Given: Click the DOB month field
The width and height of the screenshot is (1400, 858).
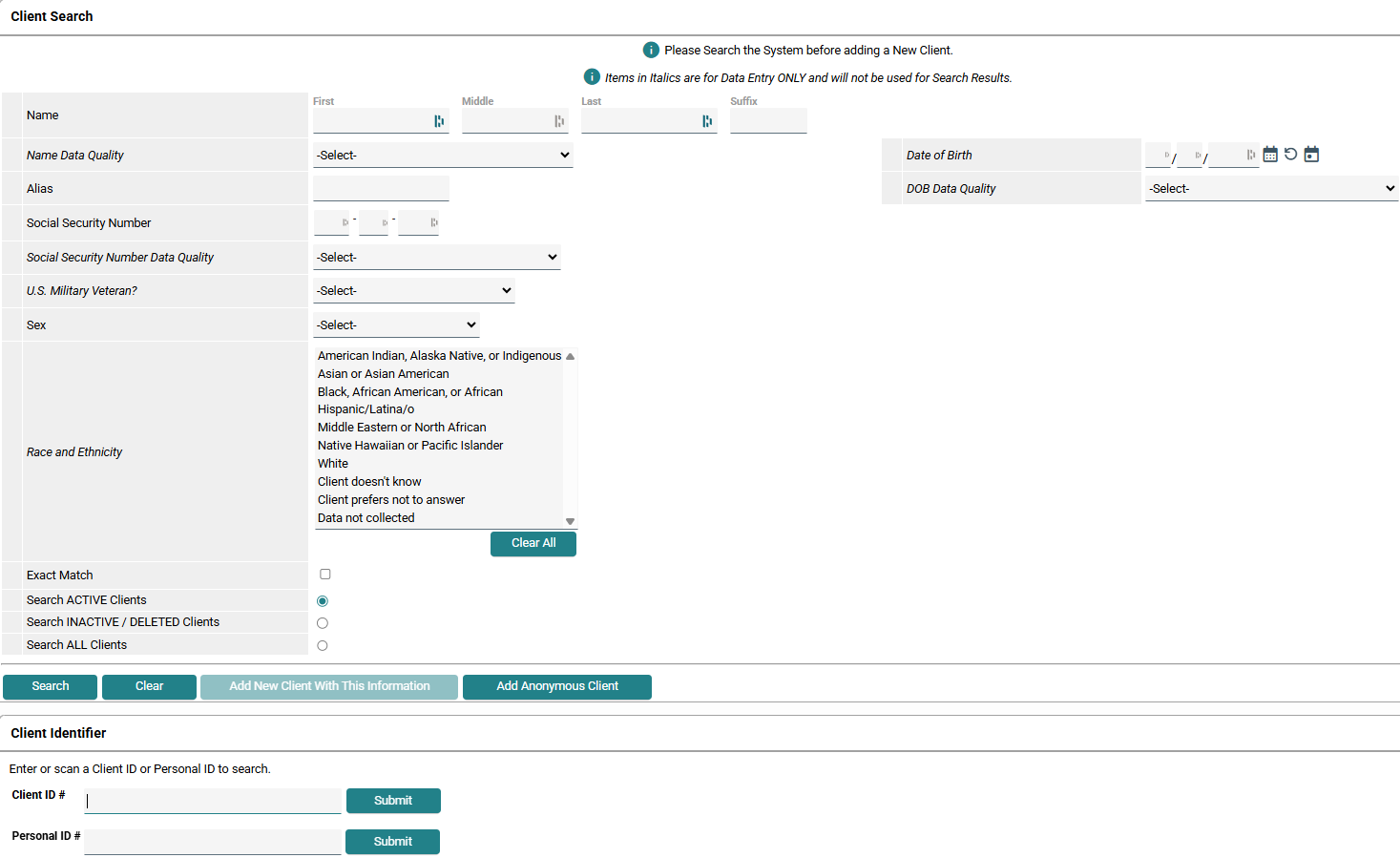Looking at the screenshot, I should coord(1158,155).
